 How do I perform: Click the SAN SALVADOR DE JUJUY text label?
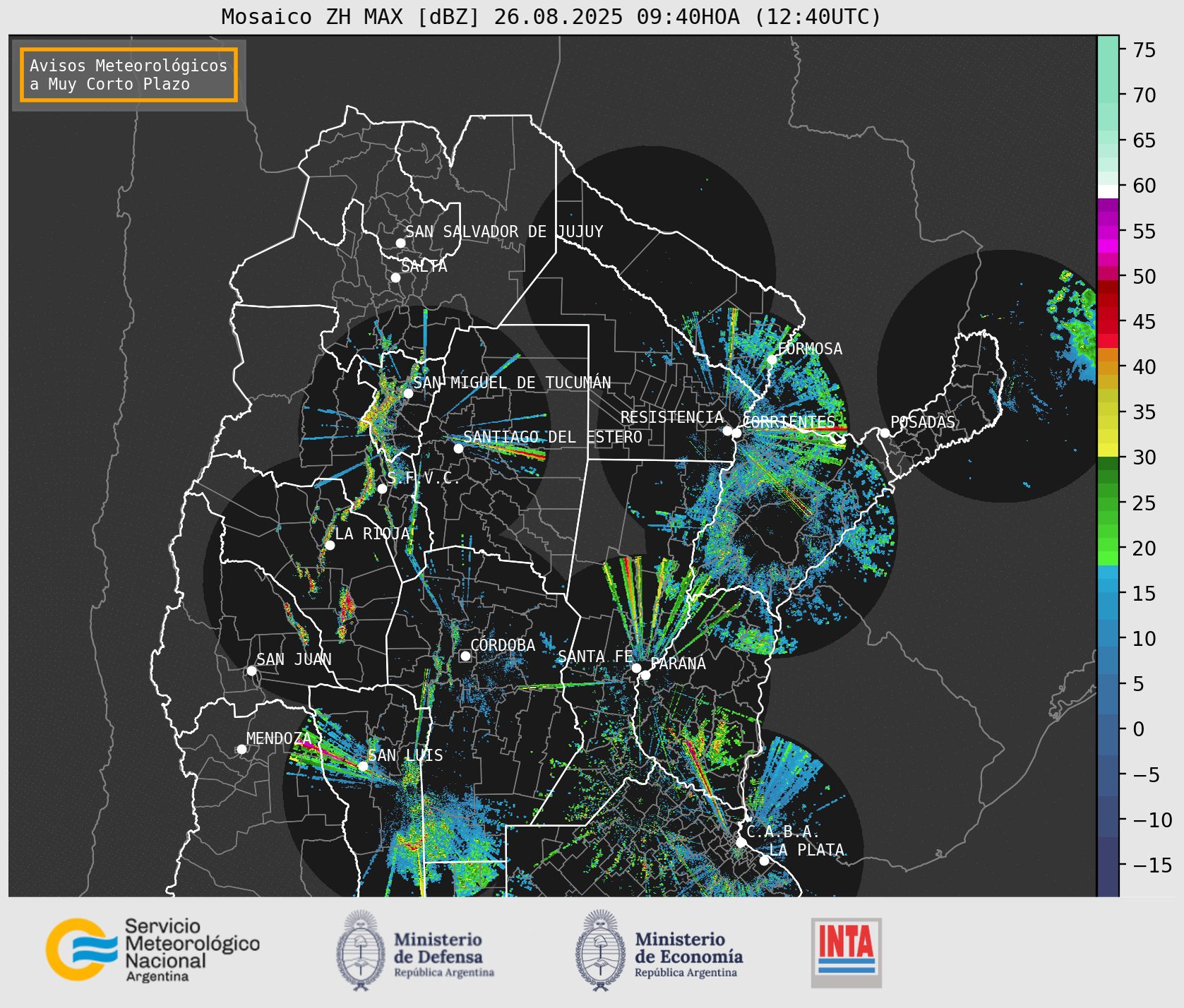click(x=504, y=232)
